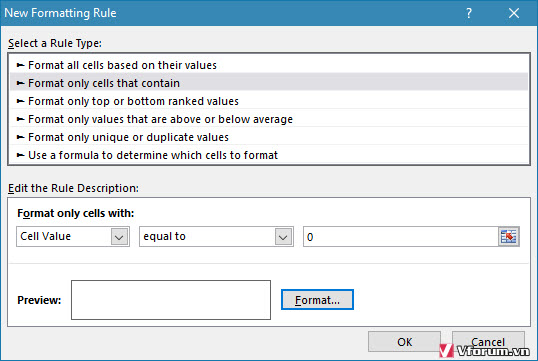The height and width of the screenshot is (361, 538).
Task: Click the Preview box
Action: (x=171, y=300)
